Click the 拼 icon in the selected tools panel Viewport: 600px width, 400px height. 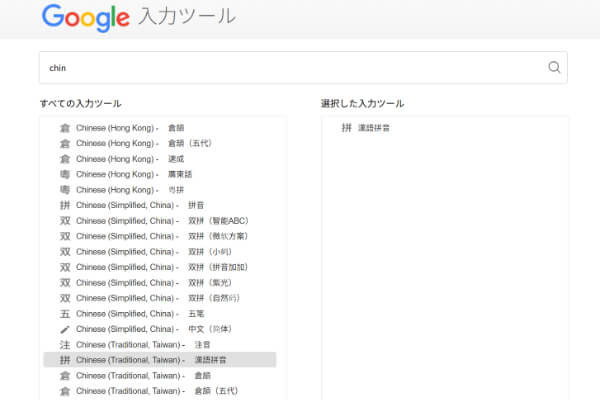(346, 128)
